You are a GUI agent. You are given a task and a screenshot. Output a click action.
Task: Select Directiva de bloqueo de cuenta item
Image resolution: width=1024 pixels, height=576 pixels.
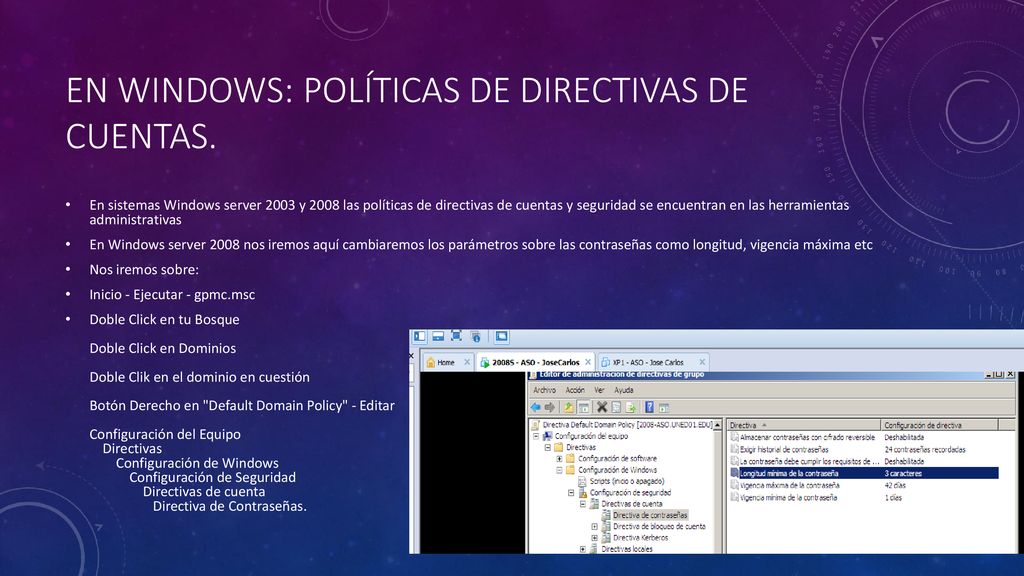click(659, 526)
